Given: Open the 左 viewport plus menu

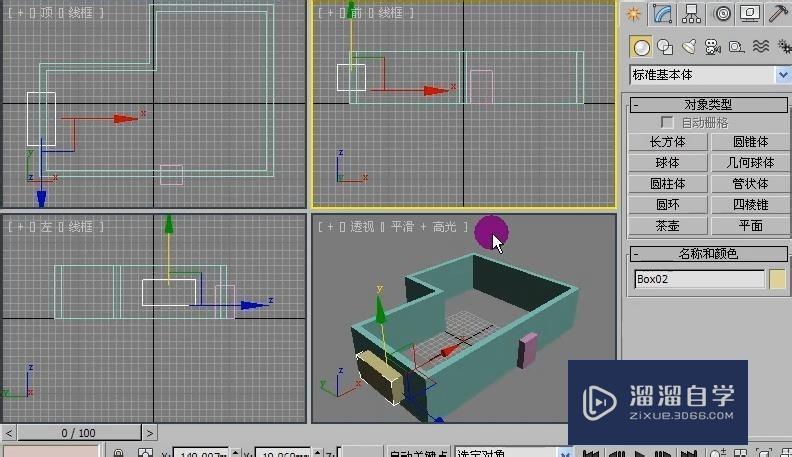Looking at the screenshot, I should tap(20, 226).
